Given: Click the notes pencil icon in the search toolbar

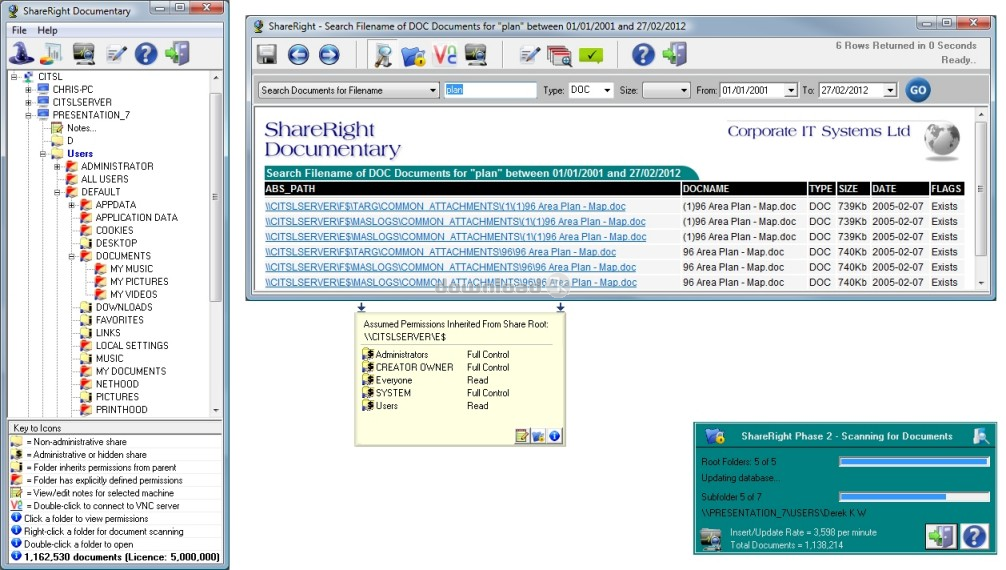Looking at the screenshot, I should pyautogui.click(x=529, y=55).
